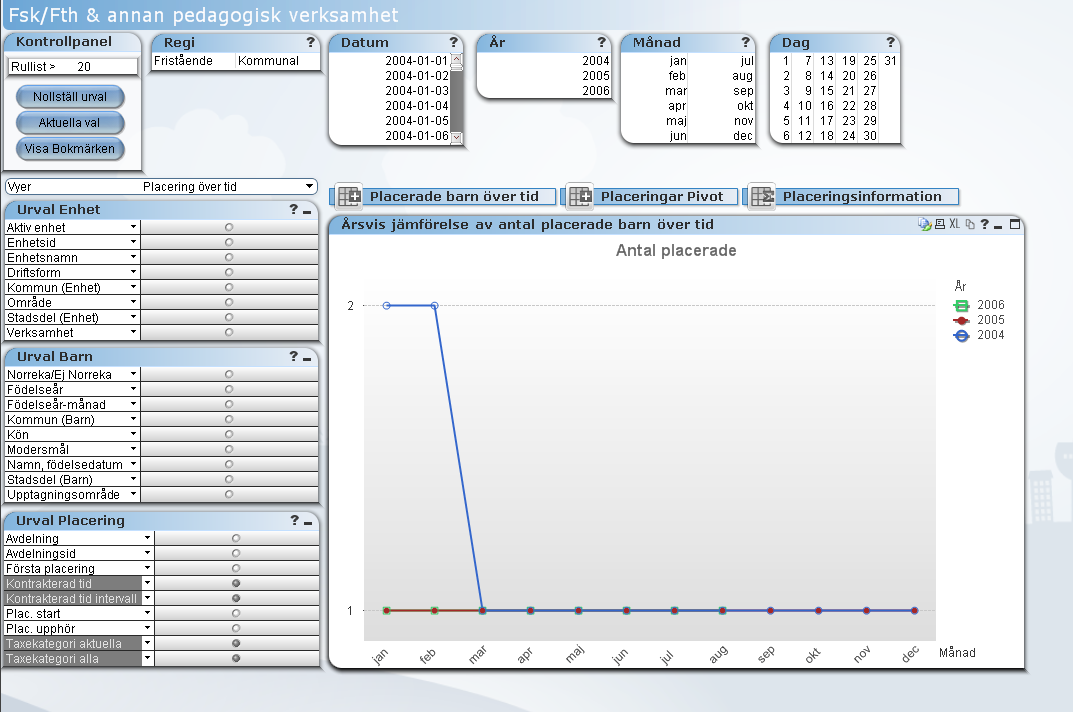This screenshot has height=712, width=1073.
Task: Copy chart to clipboard icon
Action: point(970,224)
